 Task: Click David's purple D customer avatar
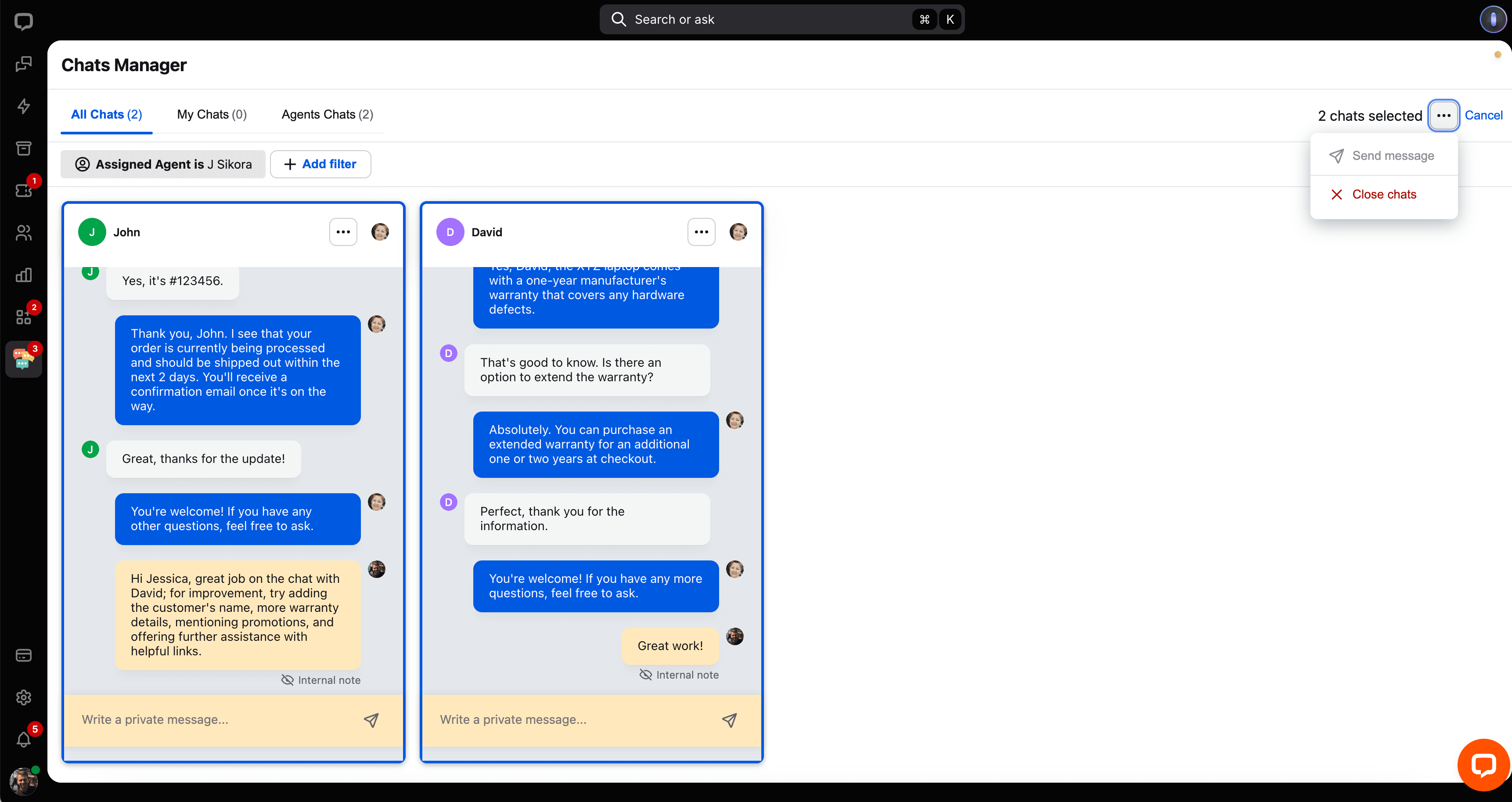[x=450, y=232]
